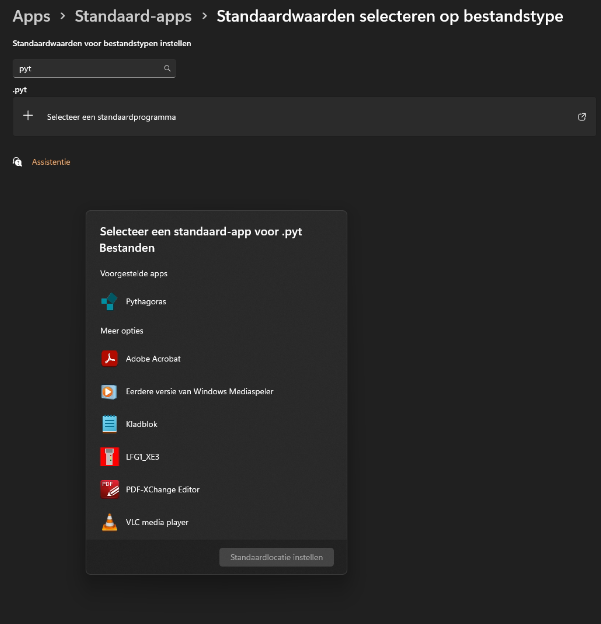Click Standaardlocatie instellen button
Viewport: 601px width, 624px height.
point(277,557)
